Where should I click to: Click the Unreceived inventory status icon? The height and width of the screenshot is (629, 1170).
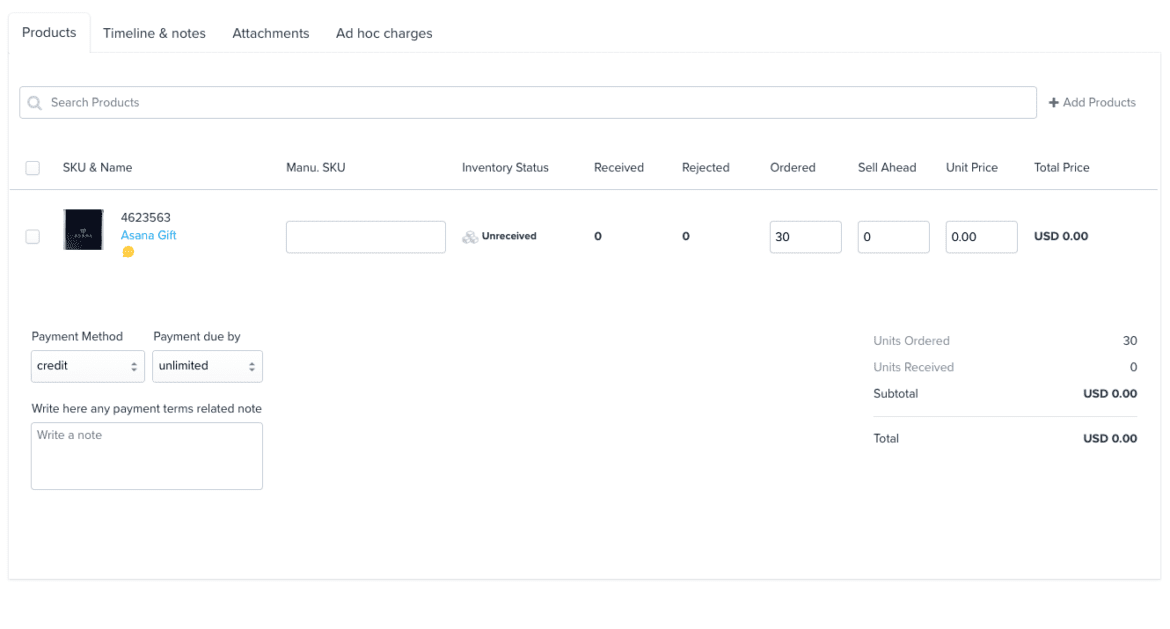(470, 237)
